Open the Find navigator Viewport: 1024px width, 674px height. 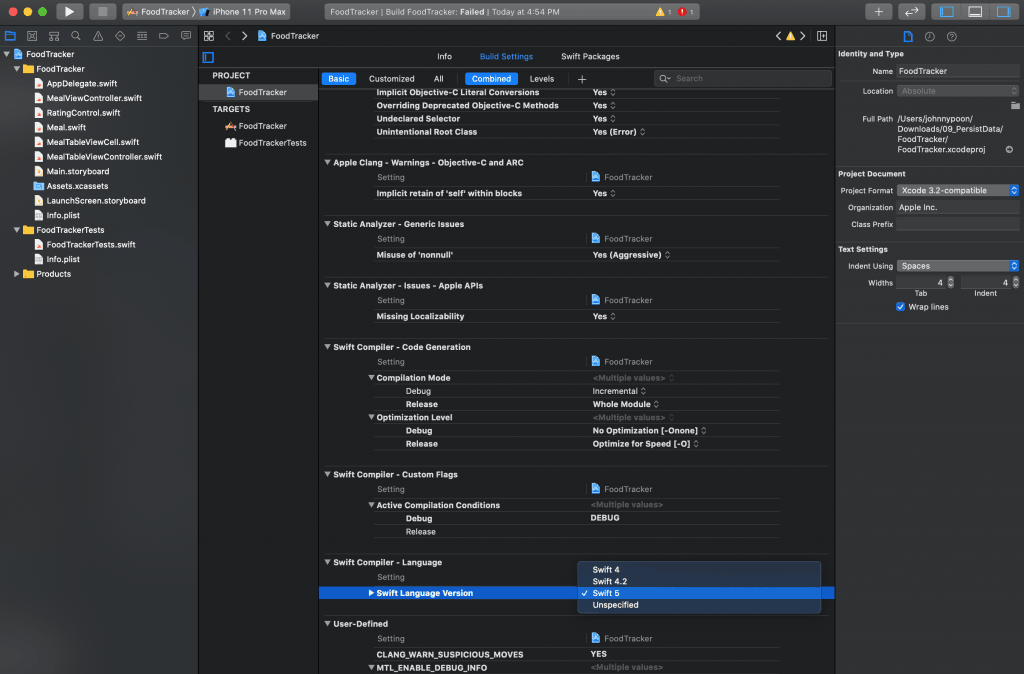[x=76, y=36]
